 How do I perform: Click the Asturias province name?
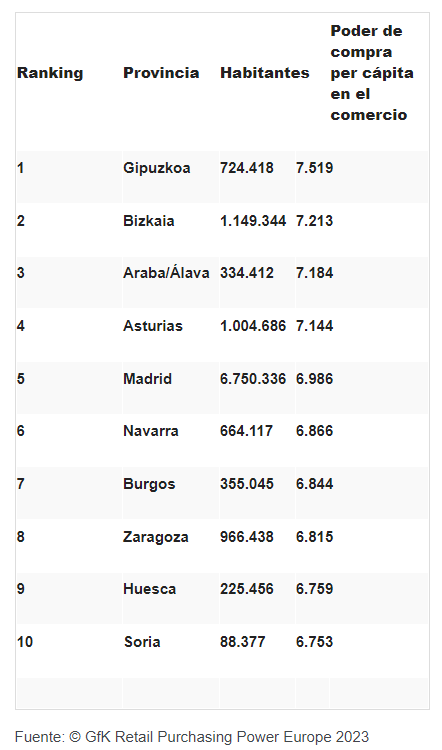coord(153,326)
